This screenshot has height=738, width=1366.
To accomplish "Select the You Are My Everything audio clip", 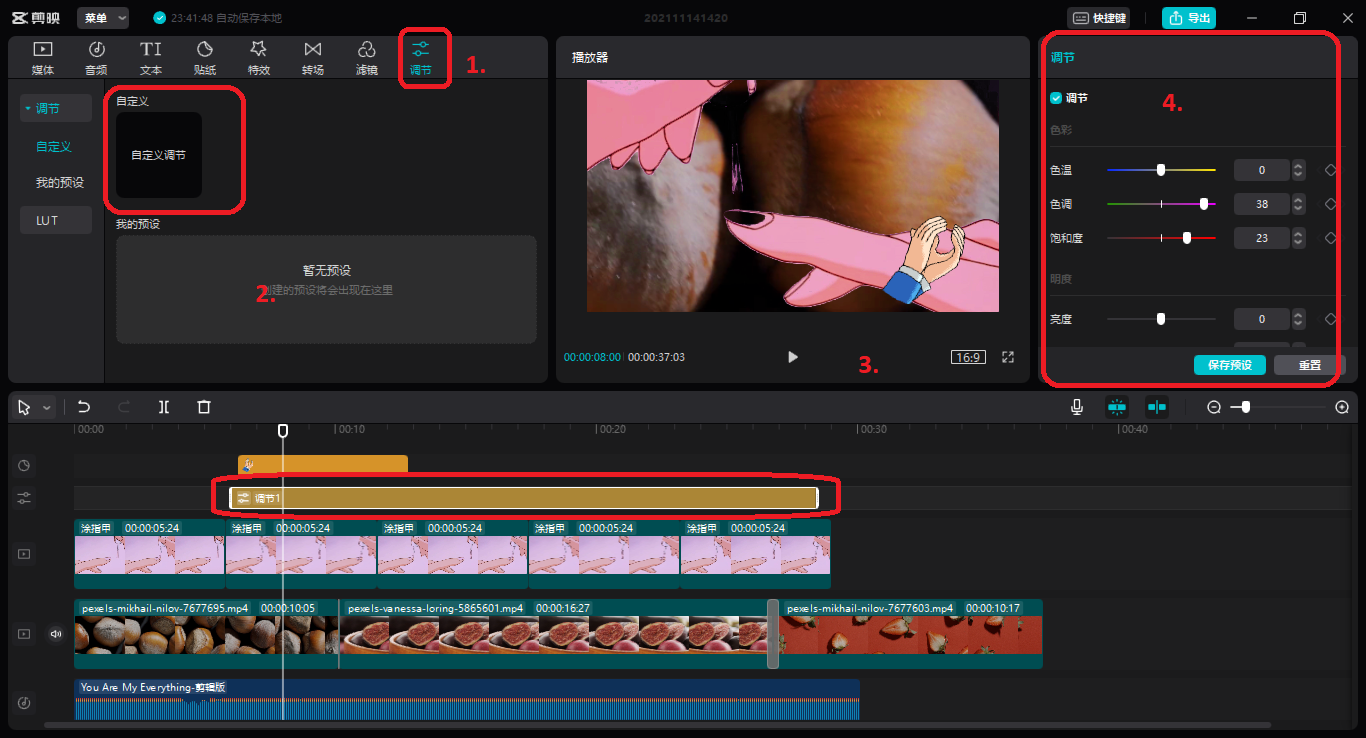I will [x=467, y=699].
